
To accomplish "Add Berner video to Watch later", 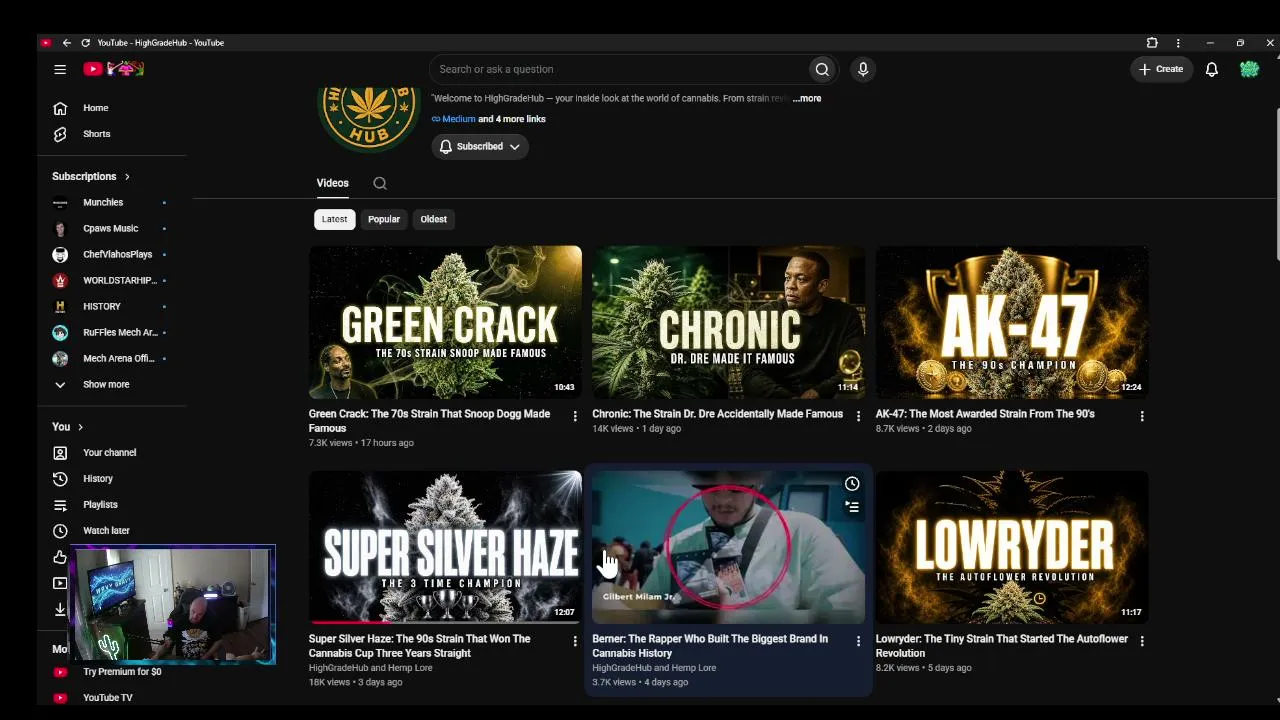I will [852, 484].
